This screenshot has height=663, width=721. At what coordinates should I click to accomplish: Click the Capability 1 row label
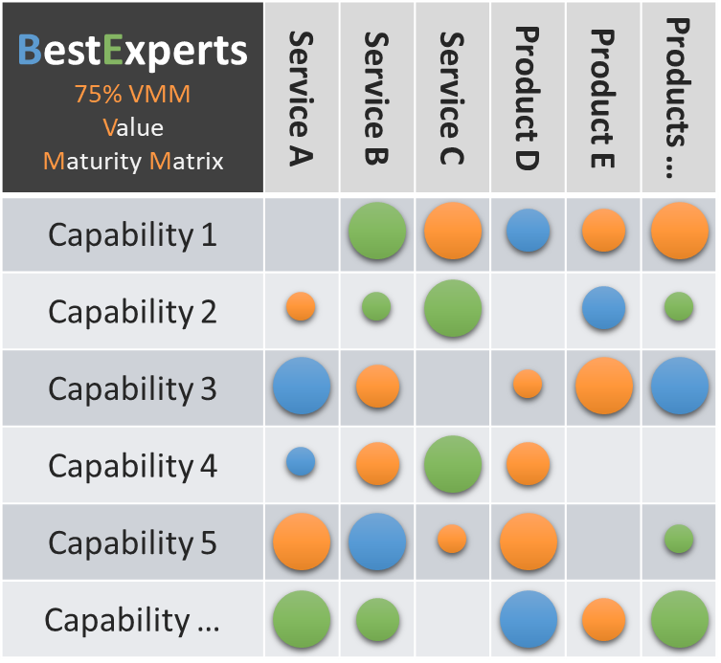132,235
